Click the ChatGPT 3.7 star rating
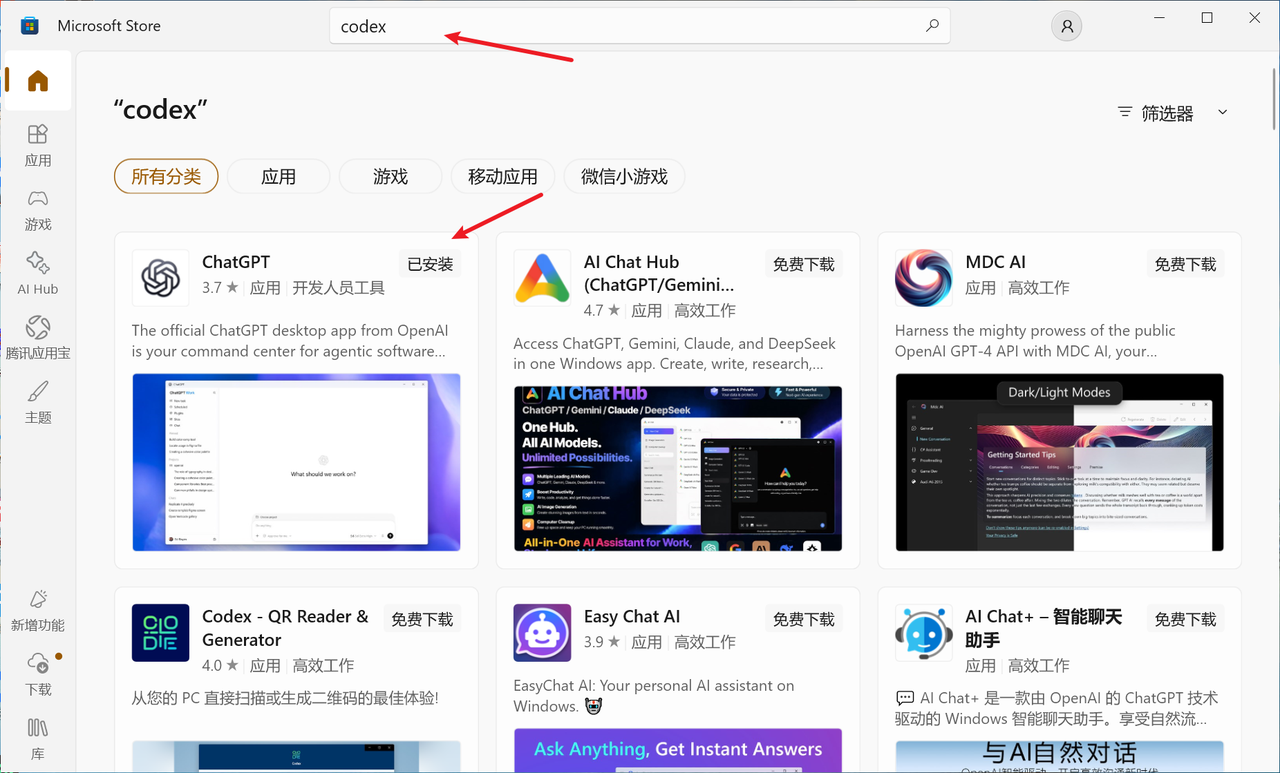 click(220, 287)
